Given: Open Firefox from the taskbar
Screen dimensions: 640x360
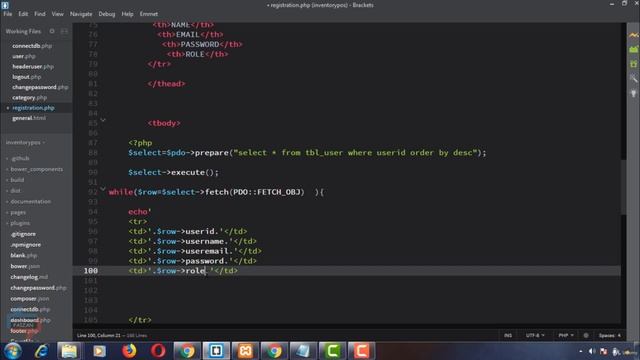Looking at the screenshot, I should click(x=129, y=351).
